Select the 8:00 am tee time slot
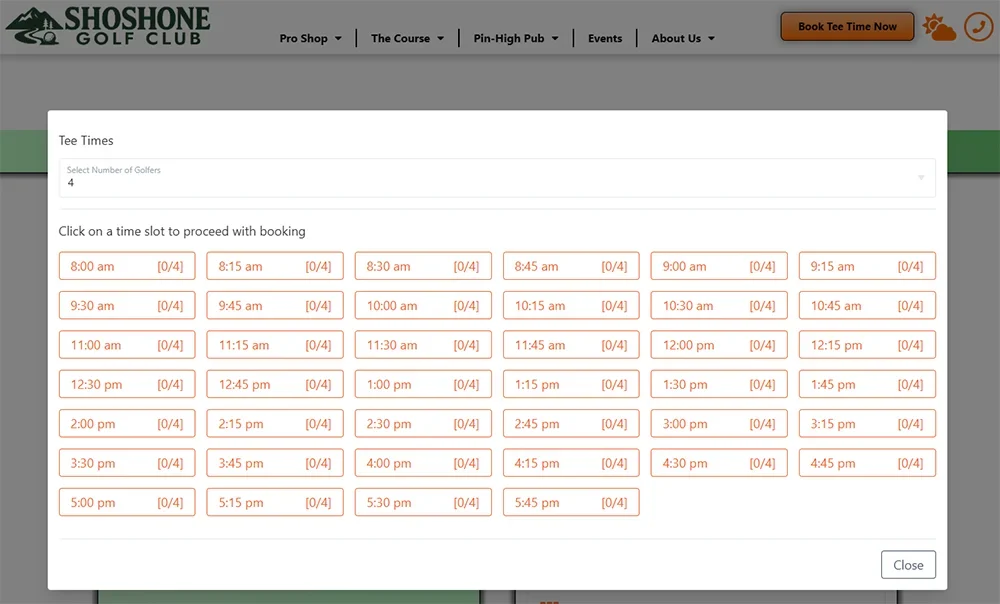This screenshot has width=1000, height=604. point(127,267)
